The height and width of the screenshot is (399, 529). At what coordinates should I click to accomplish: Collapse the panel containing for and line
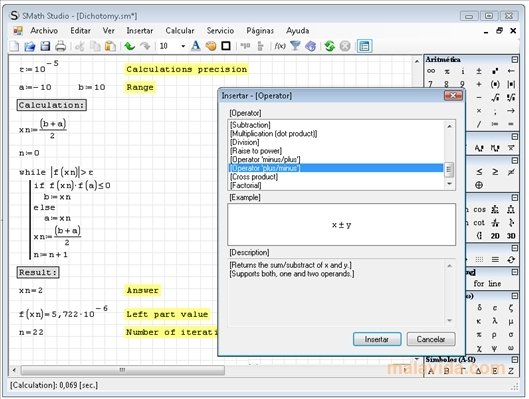514,272
